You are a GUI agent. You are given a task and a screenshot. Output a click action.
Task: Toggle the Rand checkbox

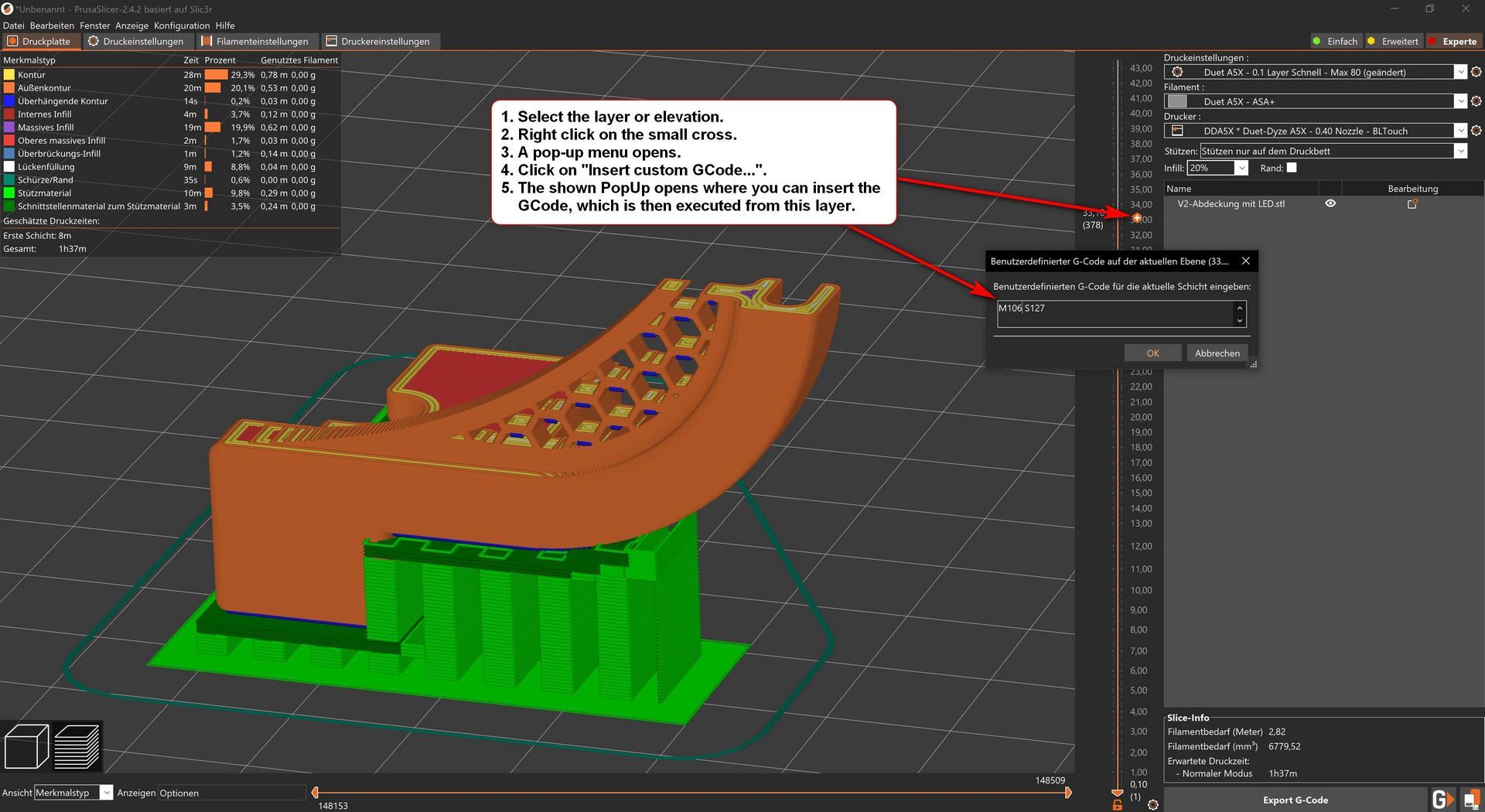(x=1291, y=168)
